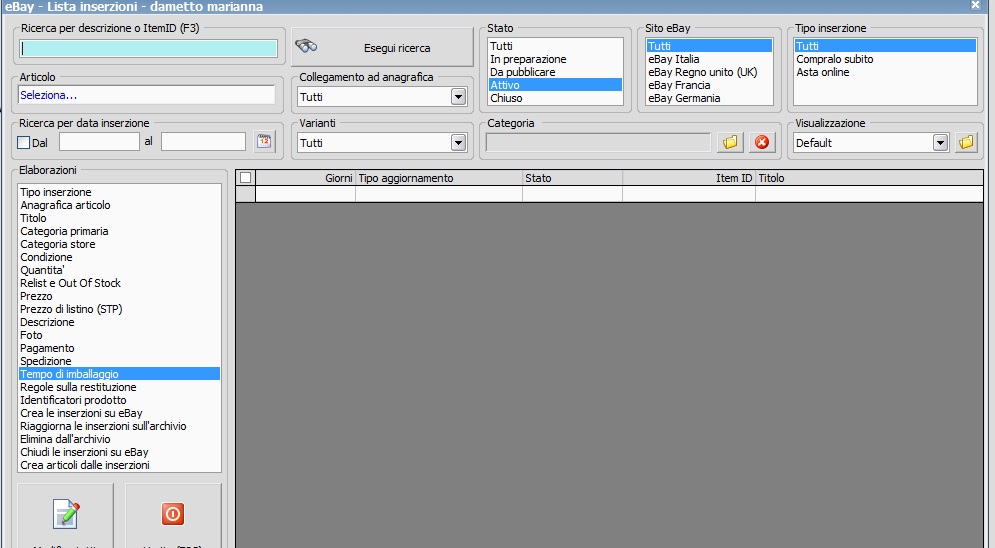This screenshot has height=548, width=995.
Task: Select In preparazione in Stato list
Action: pos(555,59)
